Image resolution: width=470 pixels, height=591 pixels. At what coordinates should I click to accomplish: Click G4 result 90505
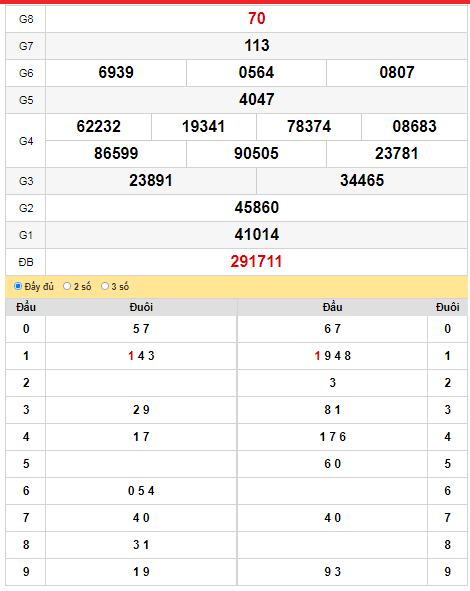click(x=256, y=153)
